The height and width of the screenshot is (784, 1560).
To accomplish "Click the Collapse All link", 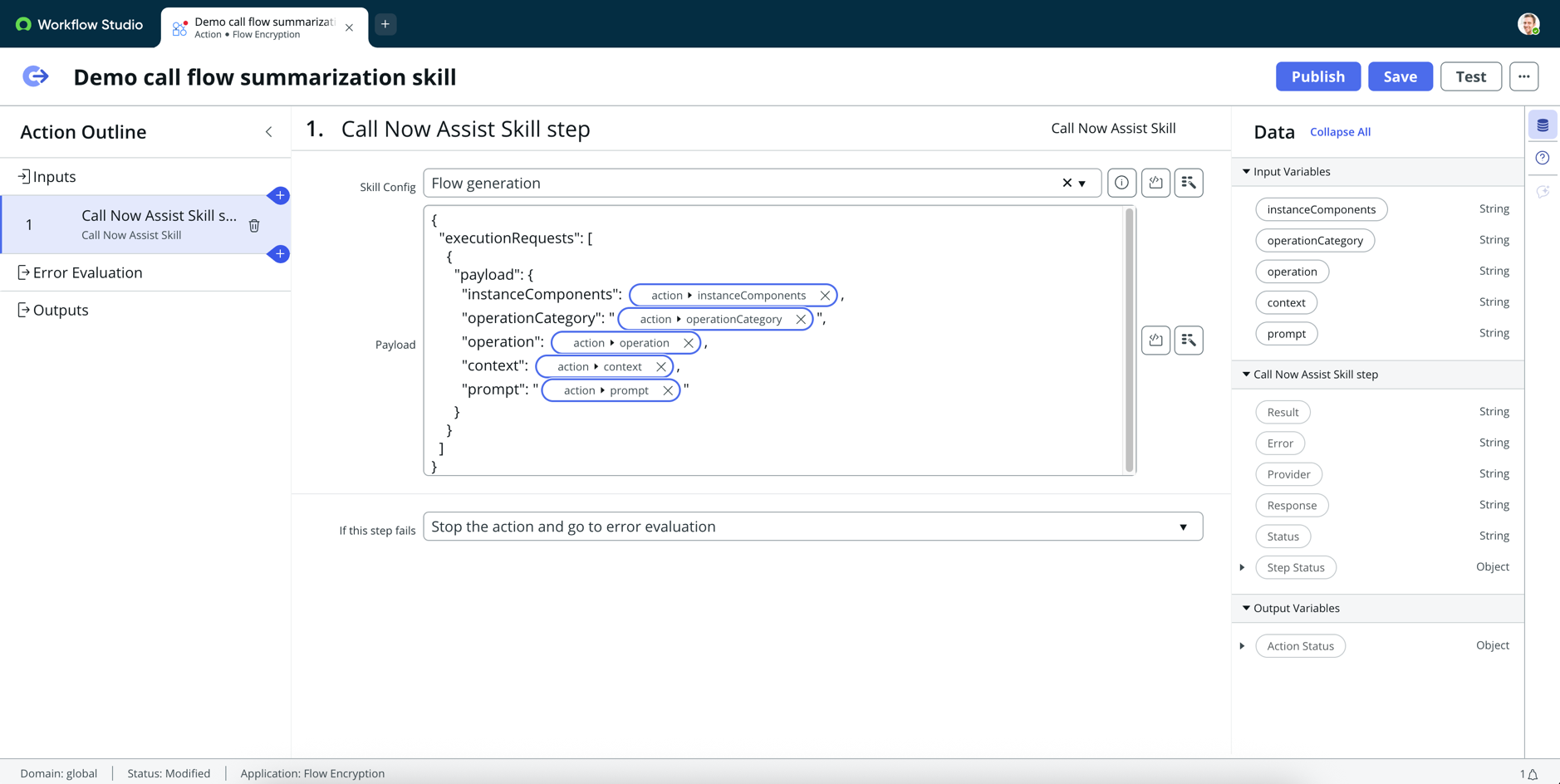I will [1340, 132].
